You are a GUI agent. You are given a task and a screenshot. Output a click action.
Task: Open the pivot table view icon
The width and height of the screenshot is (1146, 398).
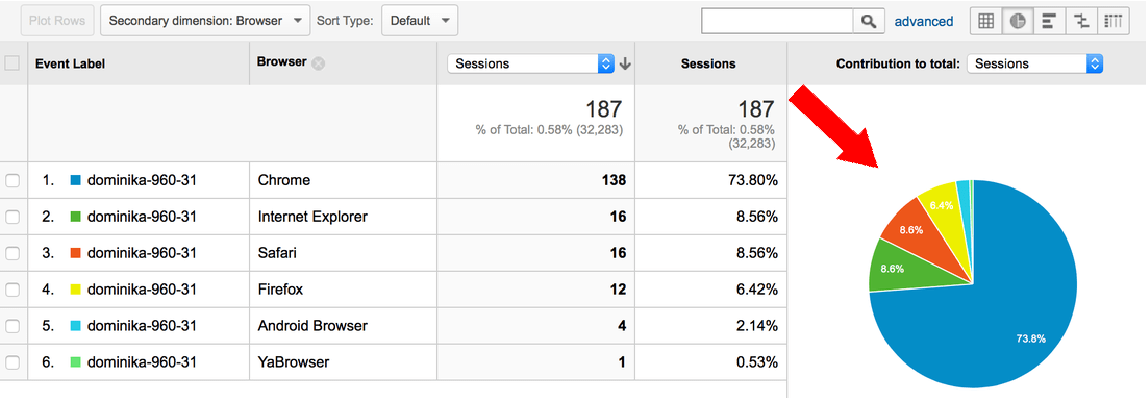coord(1113,21)
